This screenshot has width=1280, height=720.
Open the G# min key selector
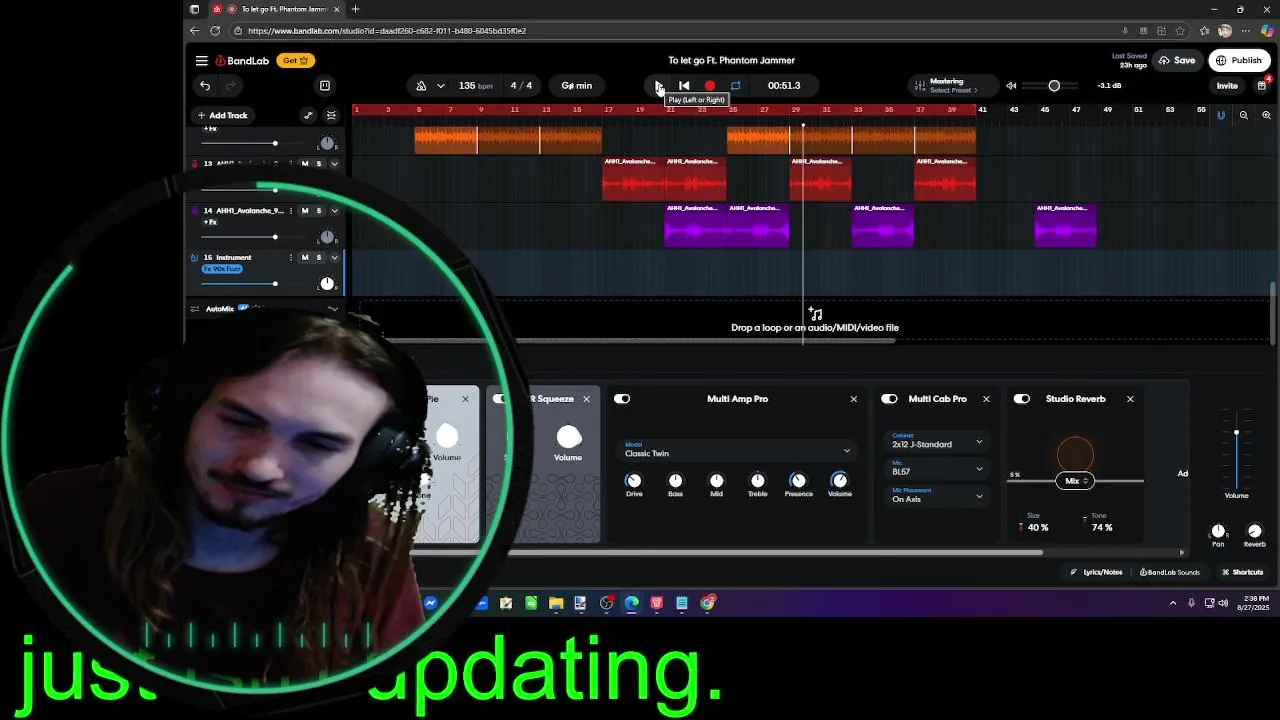point(577,86)
